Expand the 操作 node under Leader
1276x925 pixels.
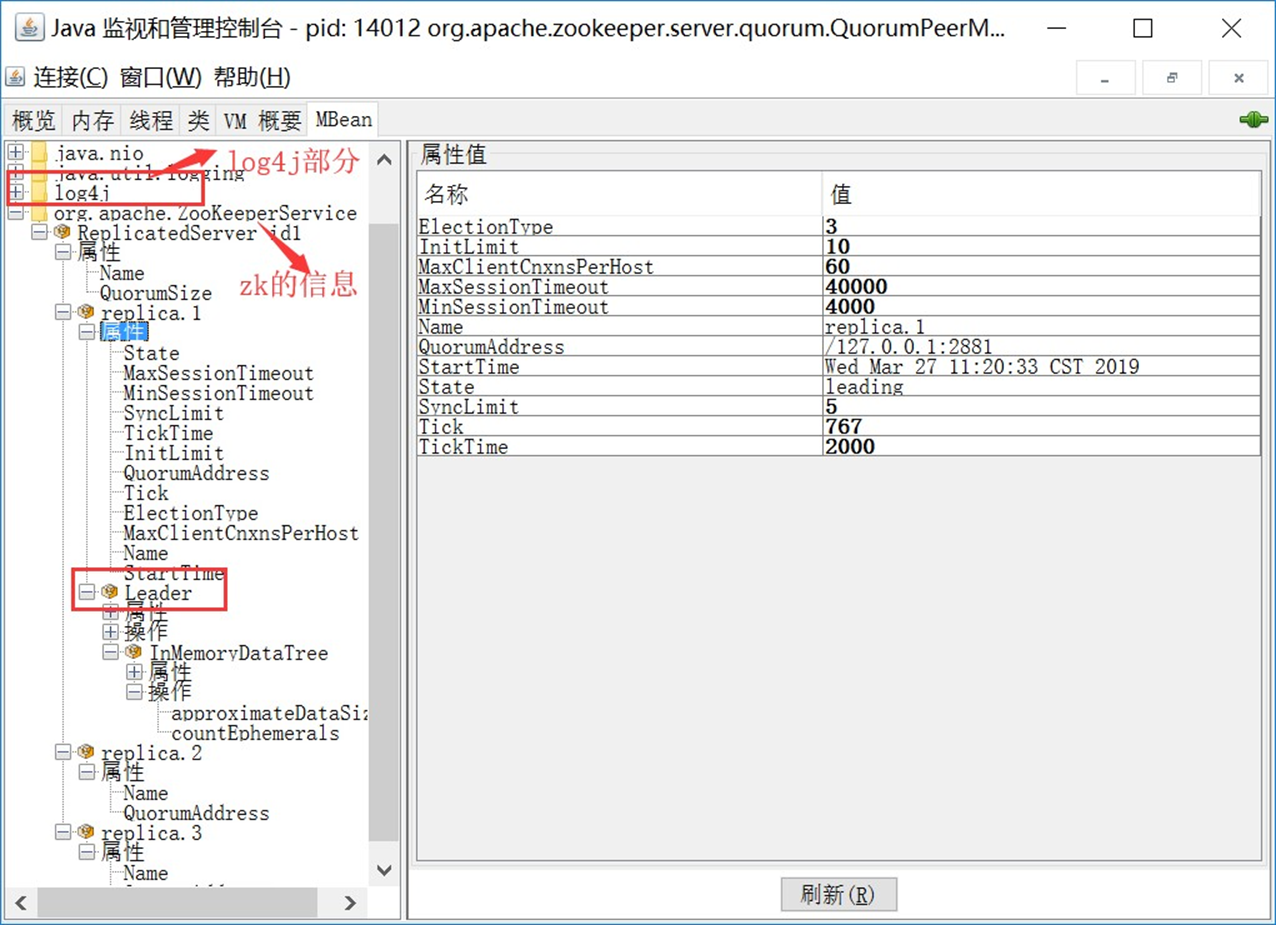pyautogui.click(x=111, y=632)
